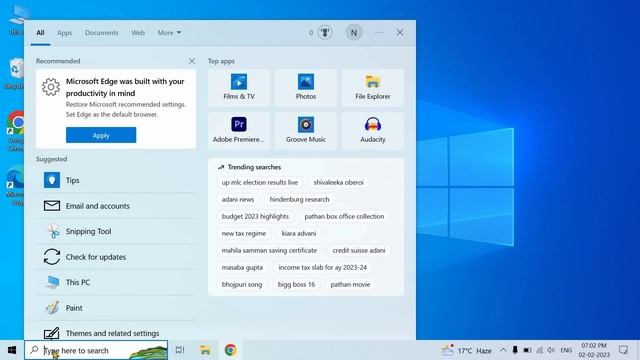Open the N user account avatar
This screenshot has height=360, width=640.
(x=354, y=33)
